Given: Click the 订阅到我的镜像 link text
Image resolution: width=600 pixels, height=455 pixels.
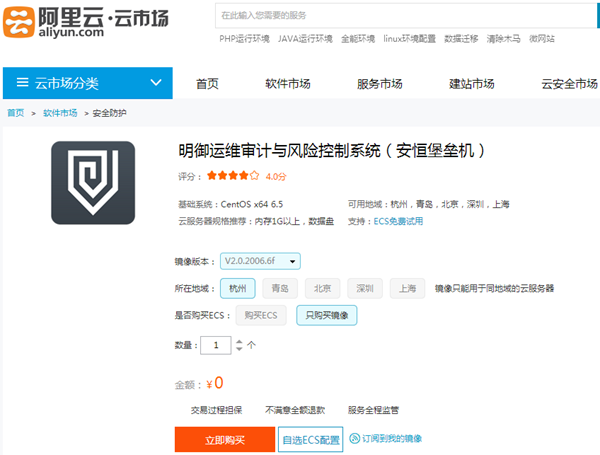Looking at the screenshot, I should (392, 439).
